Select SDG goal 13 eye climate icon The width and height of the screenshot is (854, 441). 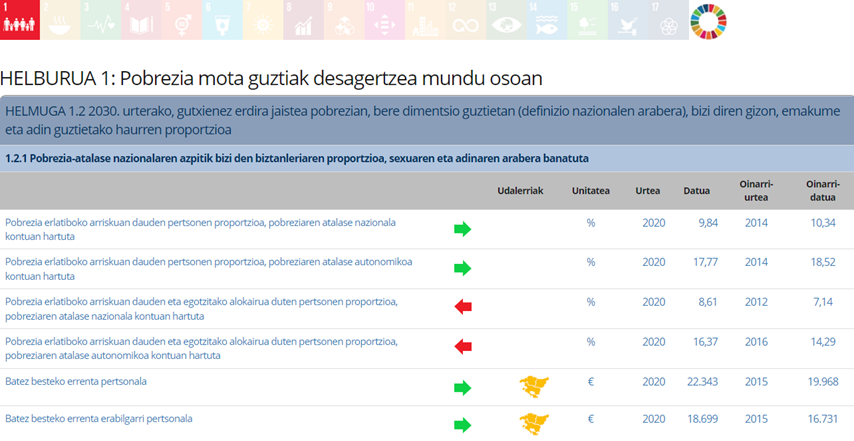pyautogui.click(x=506, y=20)
